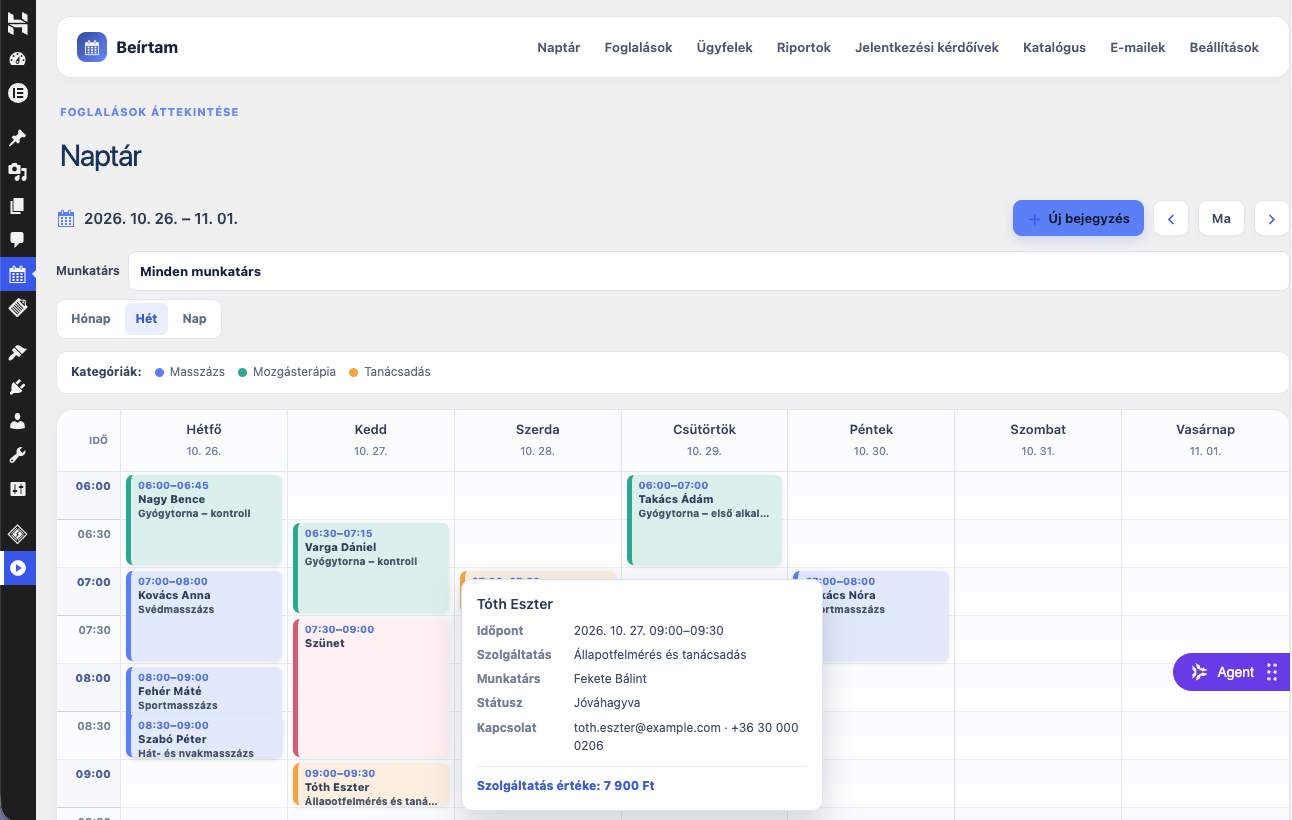The image size is (1292, 820).
Task: Click the Beírtam calendar logo icon
Action: point(92,47)
